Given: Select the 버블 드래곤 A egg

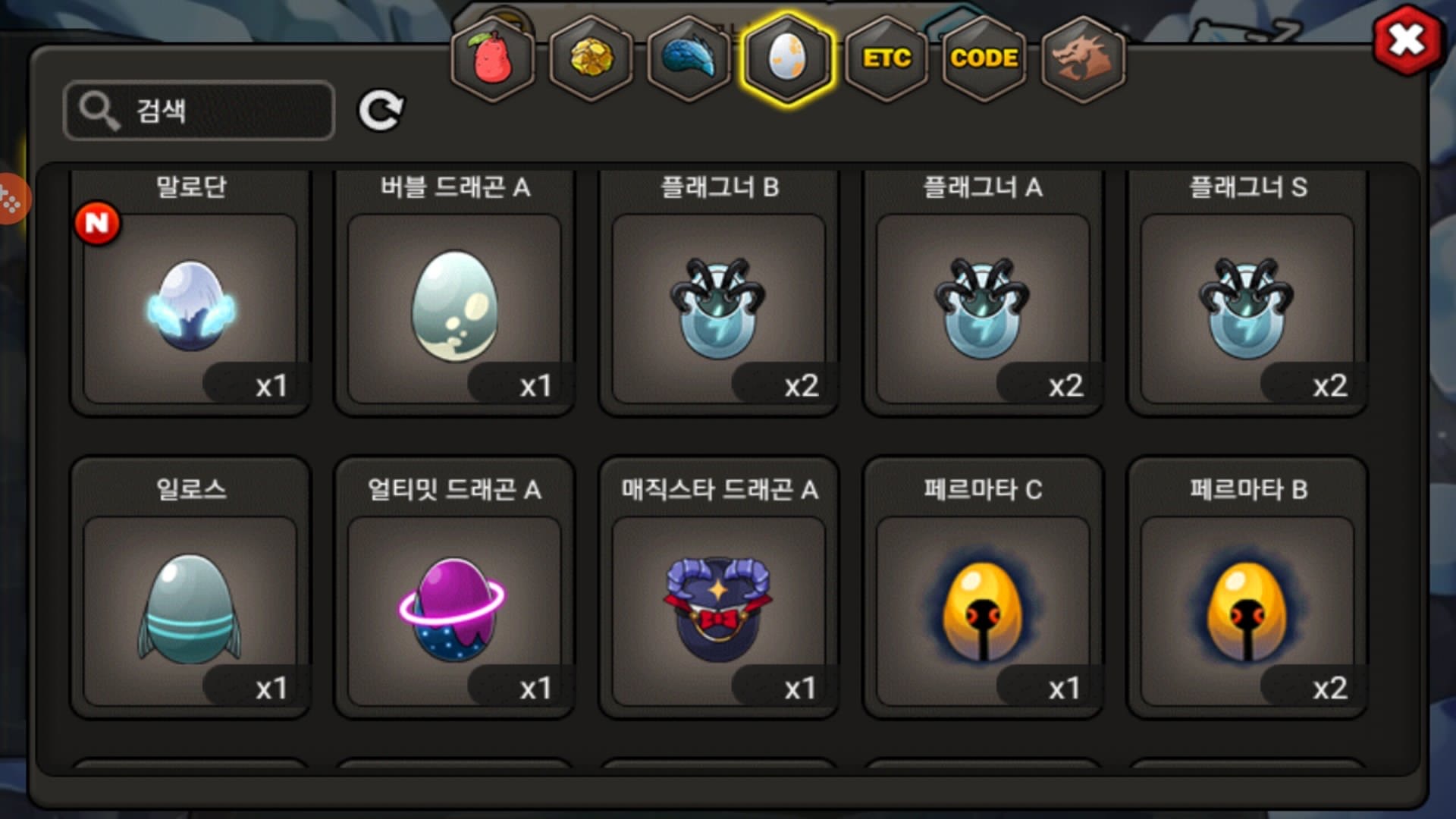Looking at the screenshot, I should pyautogui.click(x=455, y=293).
